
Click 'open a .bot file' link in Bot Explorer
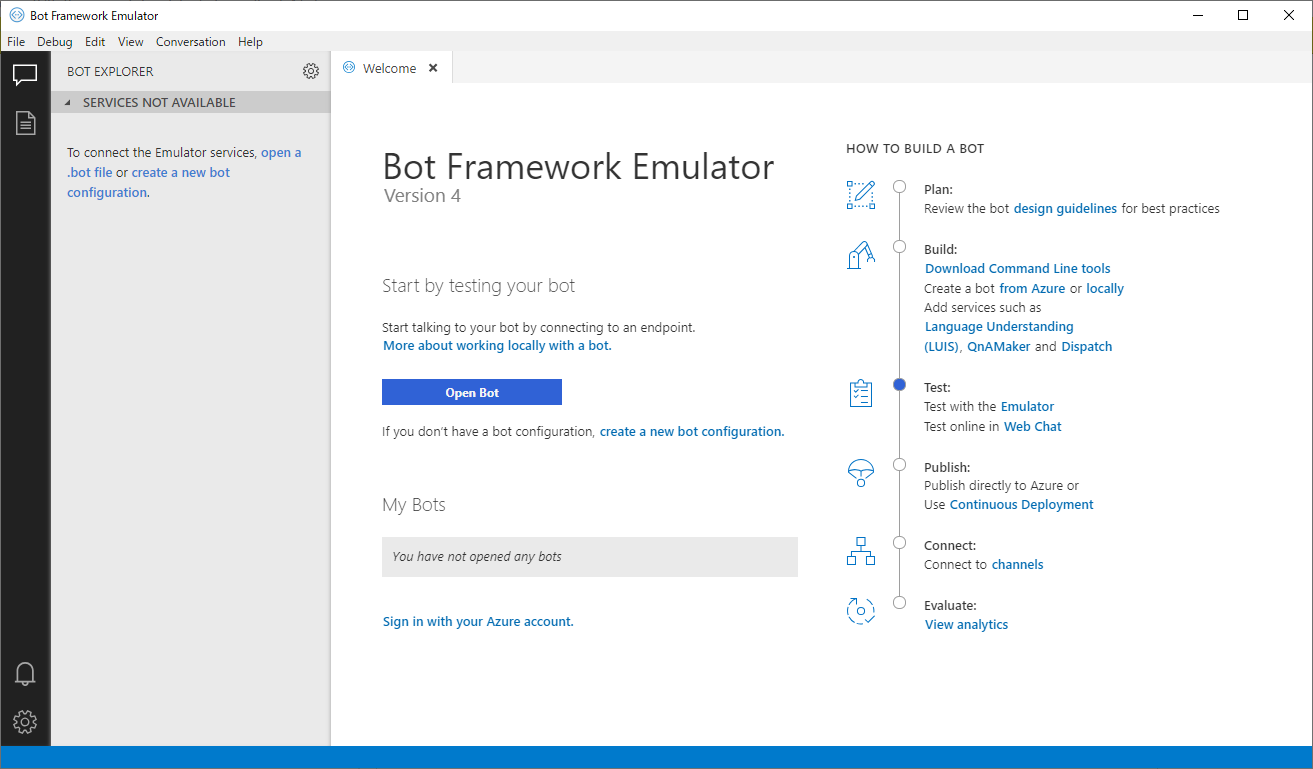(184, 163)
